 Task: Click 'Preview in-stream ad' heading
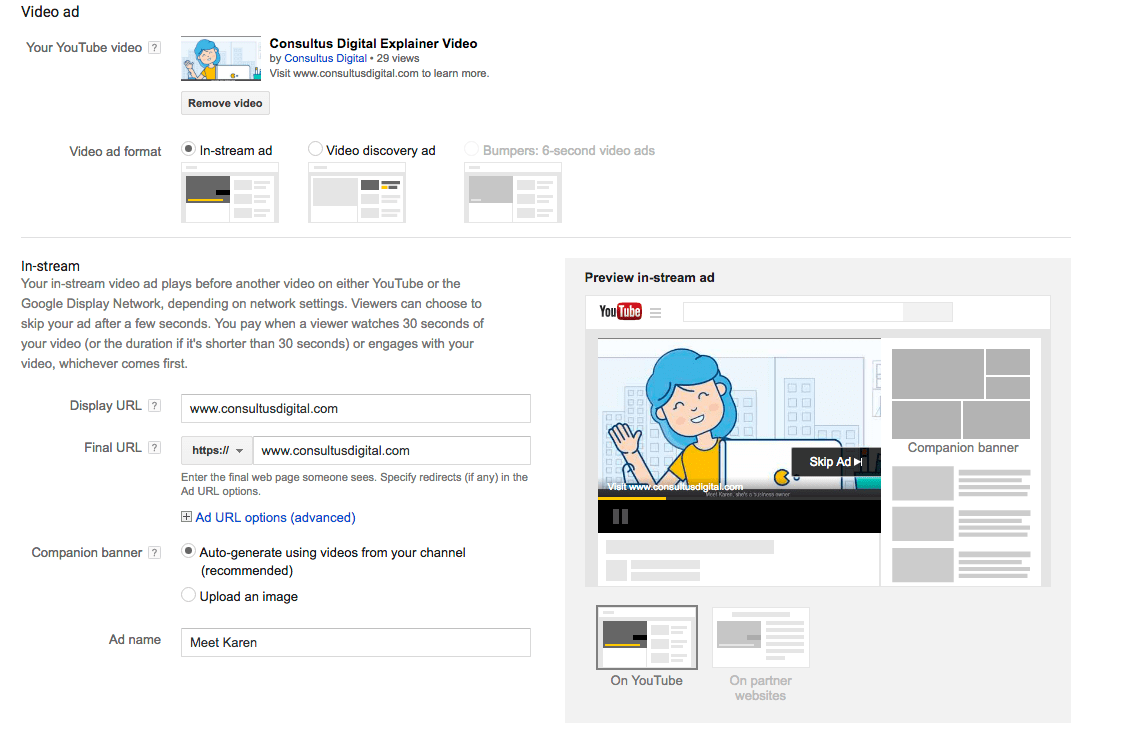point(649,277)
